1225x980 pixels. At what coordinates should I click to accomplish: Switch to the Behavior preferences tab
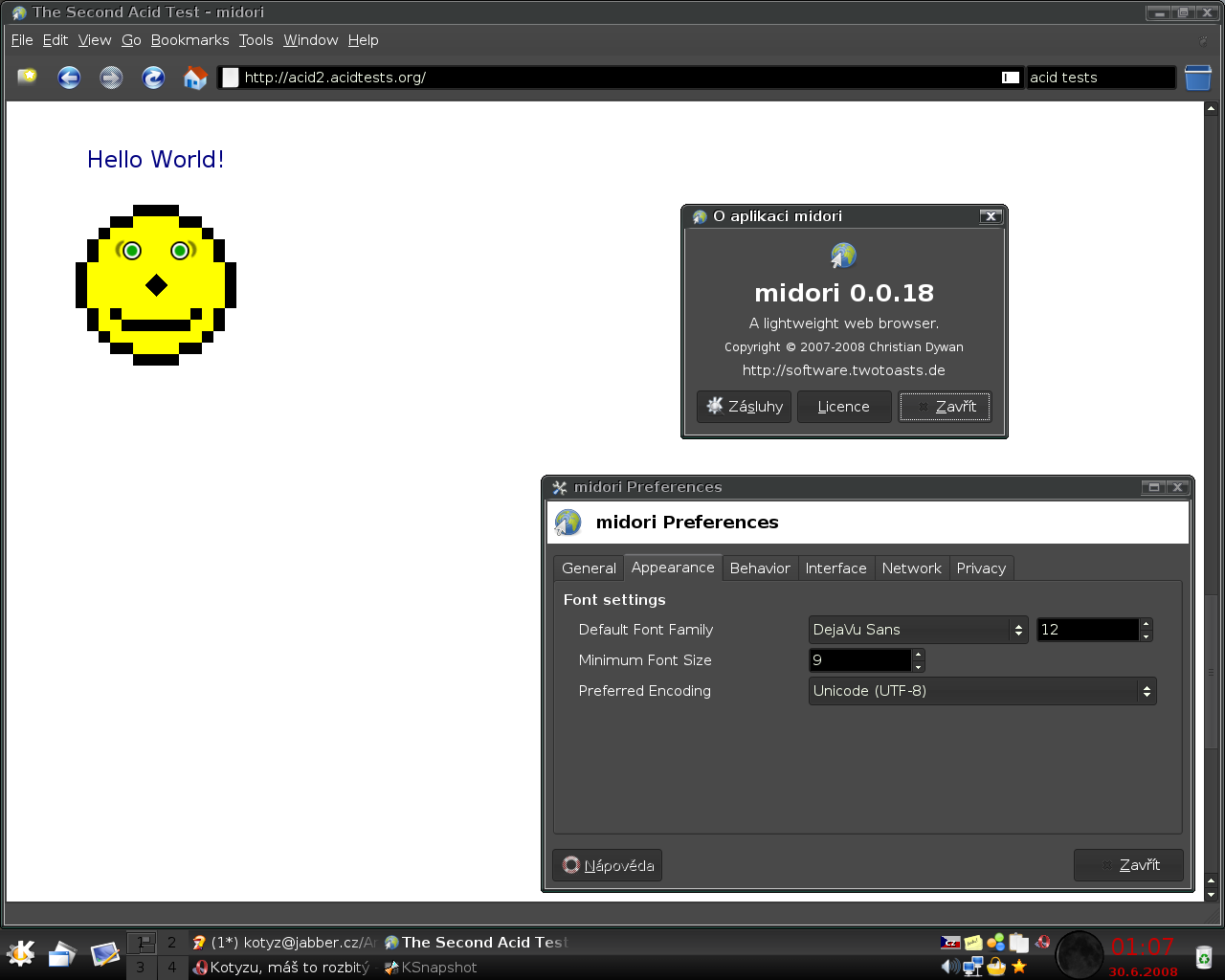pyautogui.click(x=760, y=568)
